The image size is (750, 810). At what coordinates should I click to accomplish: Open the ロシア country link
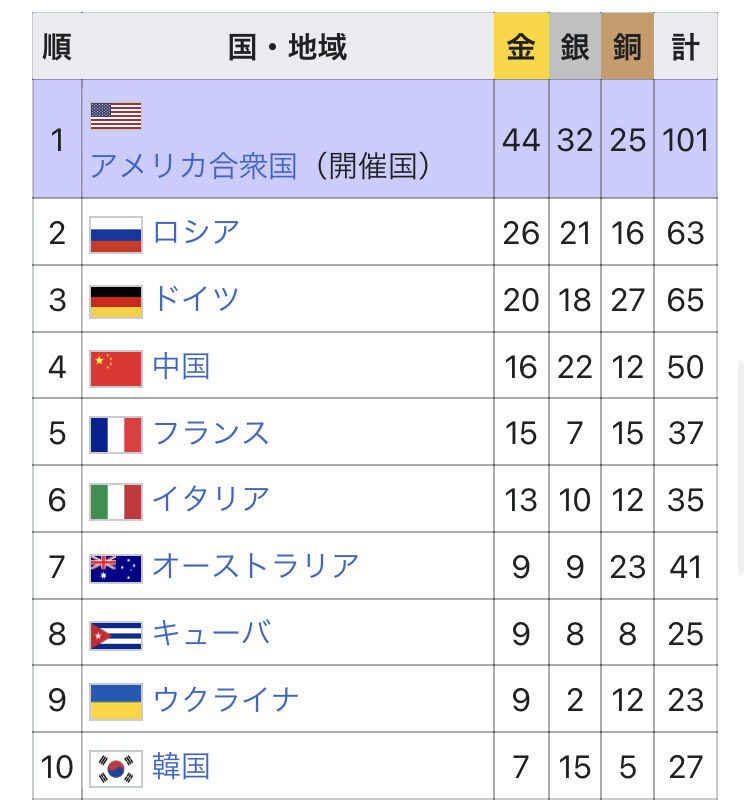(196, 232)
